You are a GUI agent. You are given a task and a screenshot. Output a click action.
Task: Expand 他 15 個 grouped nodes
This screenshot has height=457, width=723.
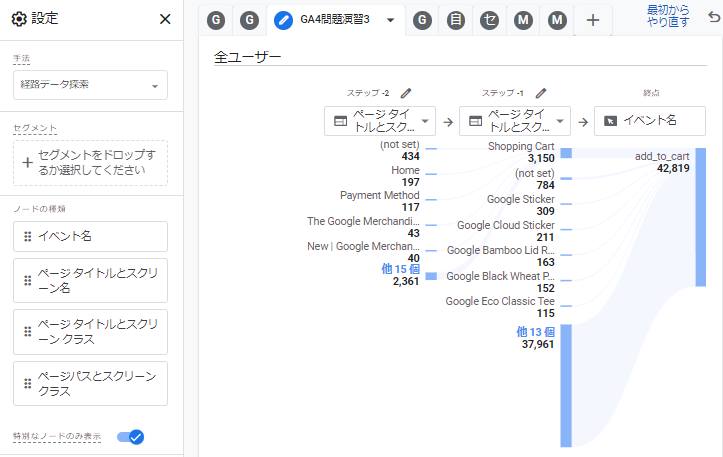400,269
